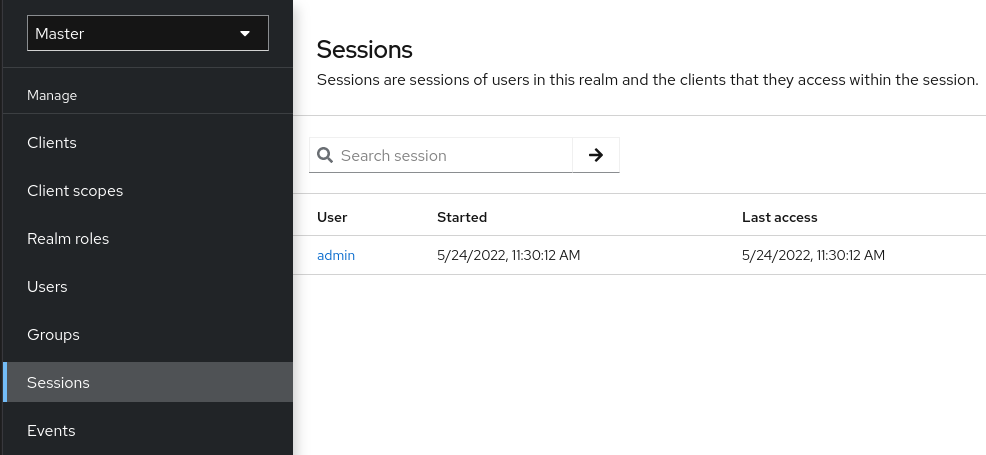Open the Master realm dropdown

click(148, 33)
